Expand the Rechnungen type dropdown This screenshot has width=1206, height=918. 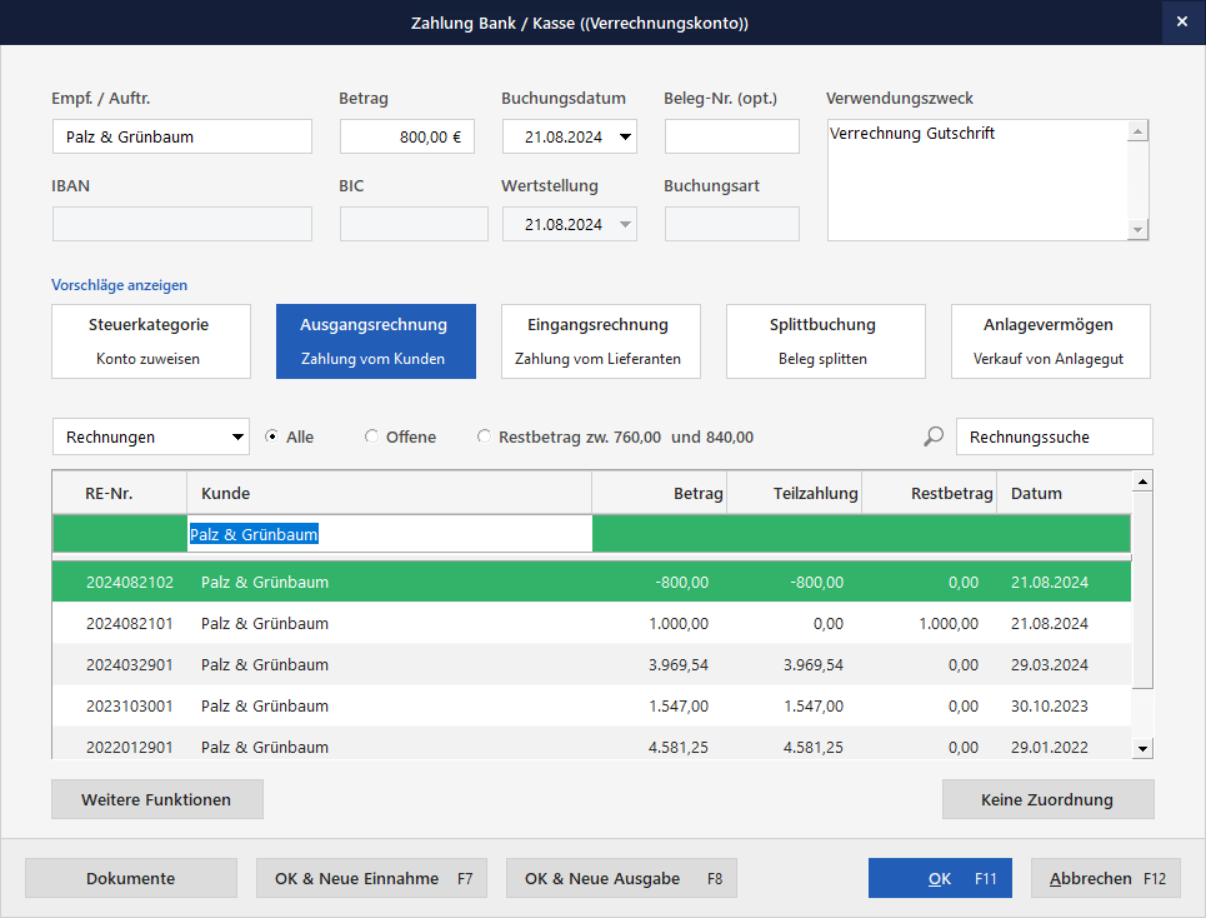click(x=237, y=437)
